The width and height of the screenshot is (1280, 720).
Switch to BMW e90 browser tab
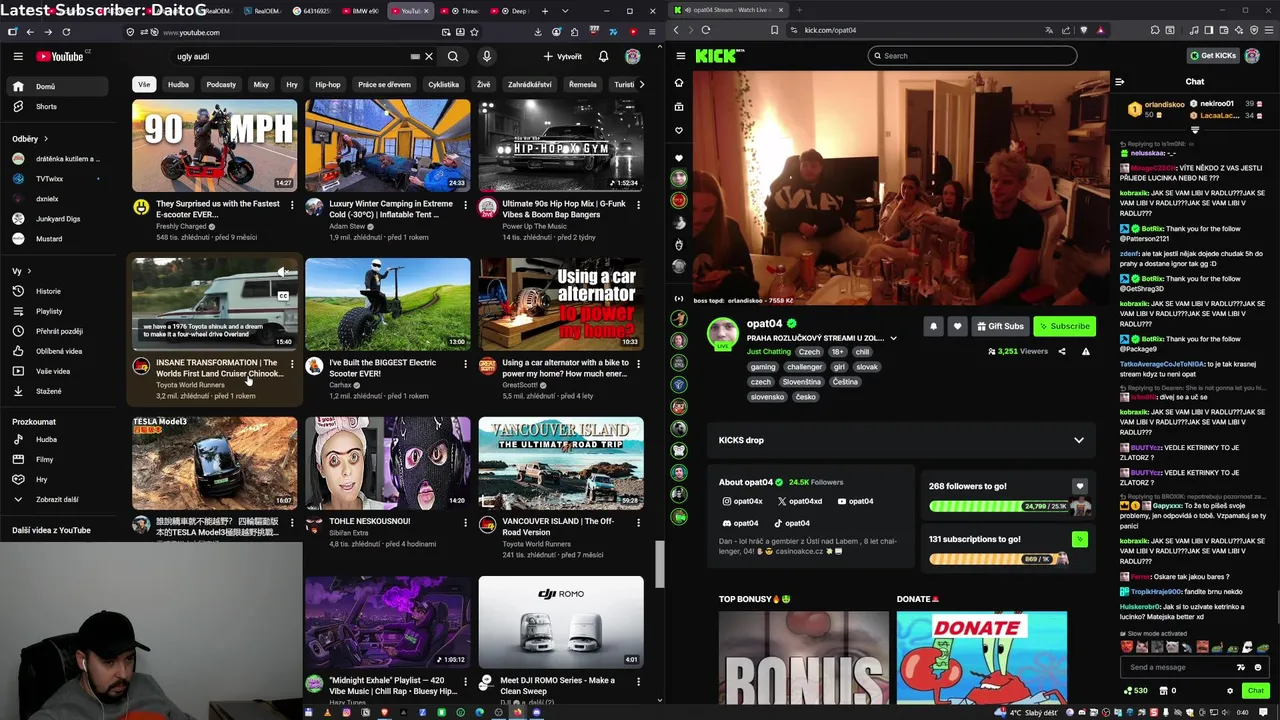click(359, 11)
